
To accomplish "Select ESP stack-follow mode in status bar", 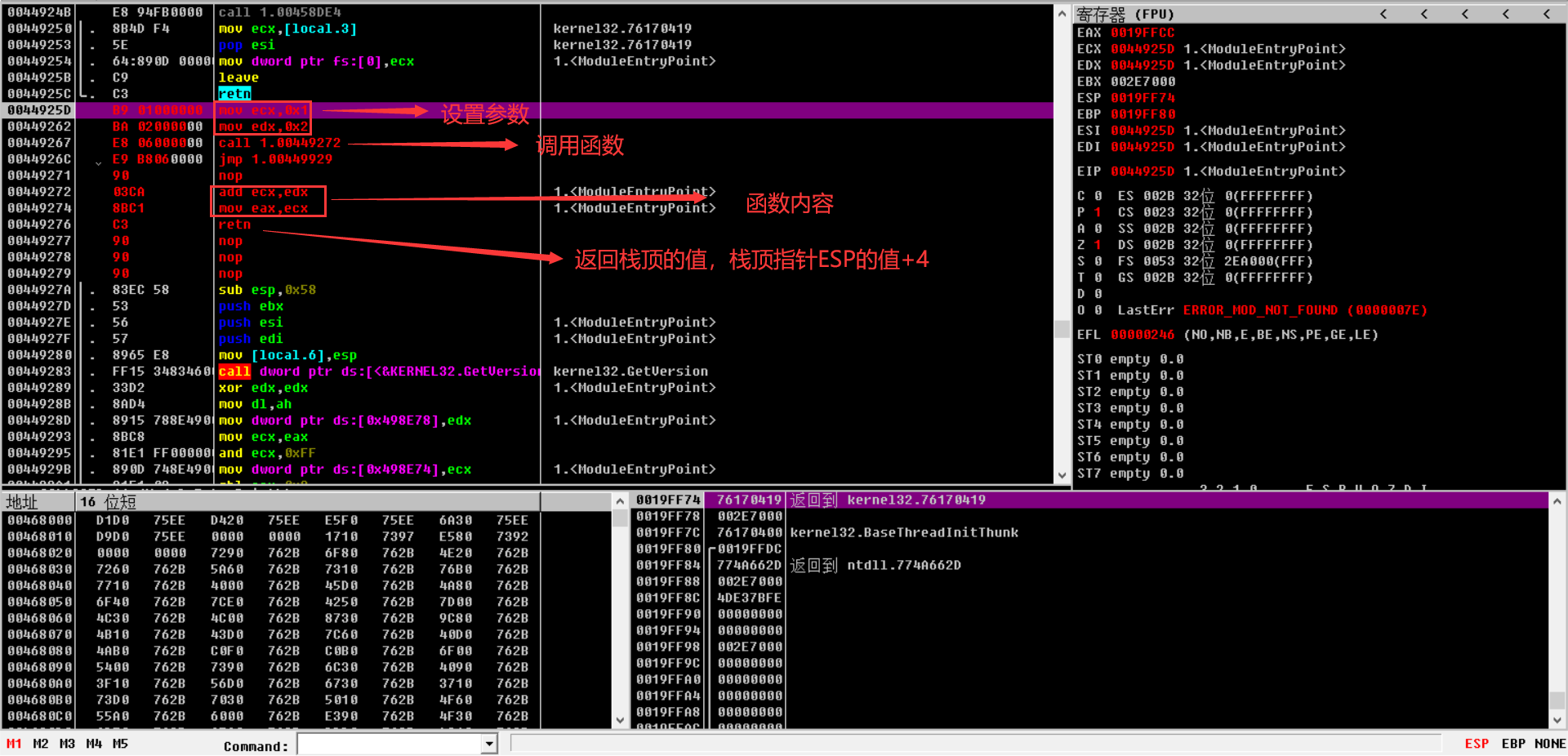I will pos(1477,744).
